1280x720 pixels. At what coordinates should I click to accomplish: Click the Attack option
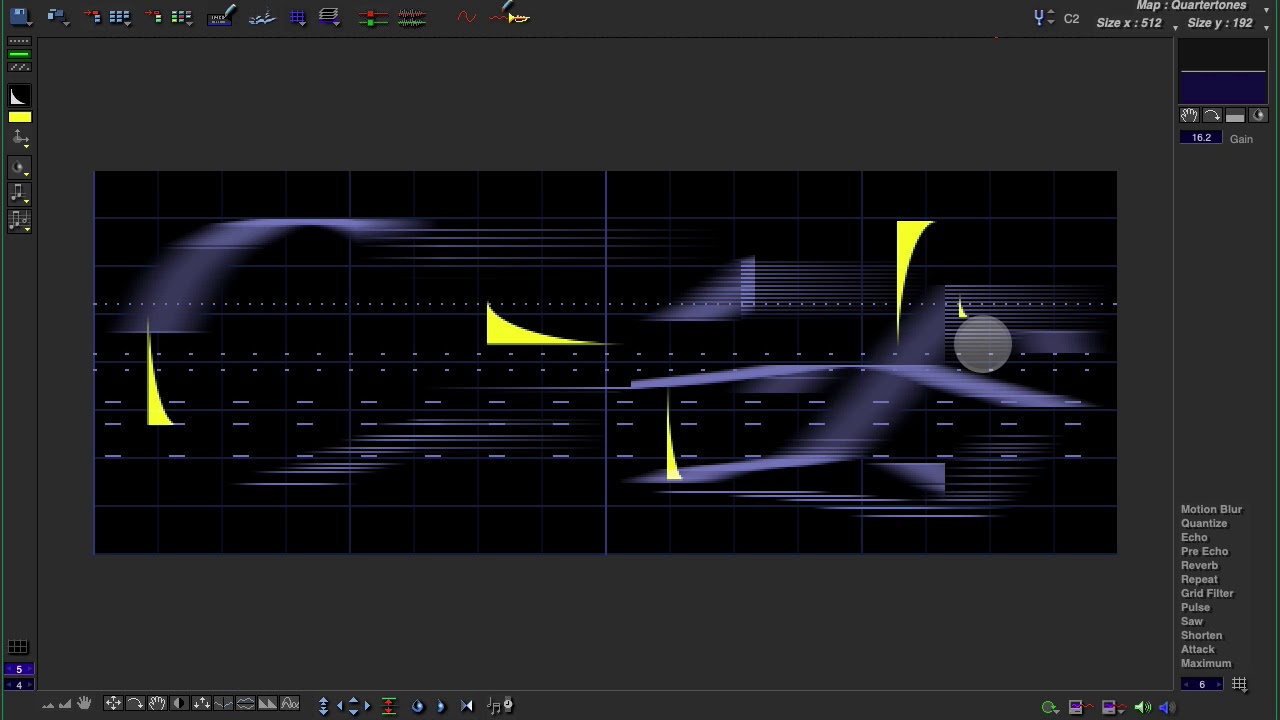pos(1197,649)
